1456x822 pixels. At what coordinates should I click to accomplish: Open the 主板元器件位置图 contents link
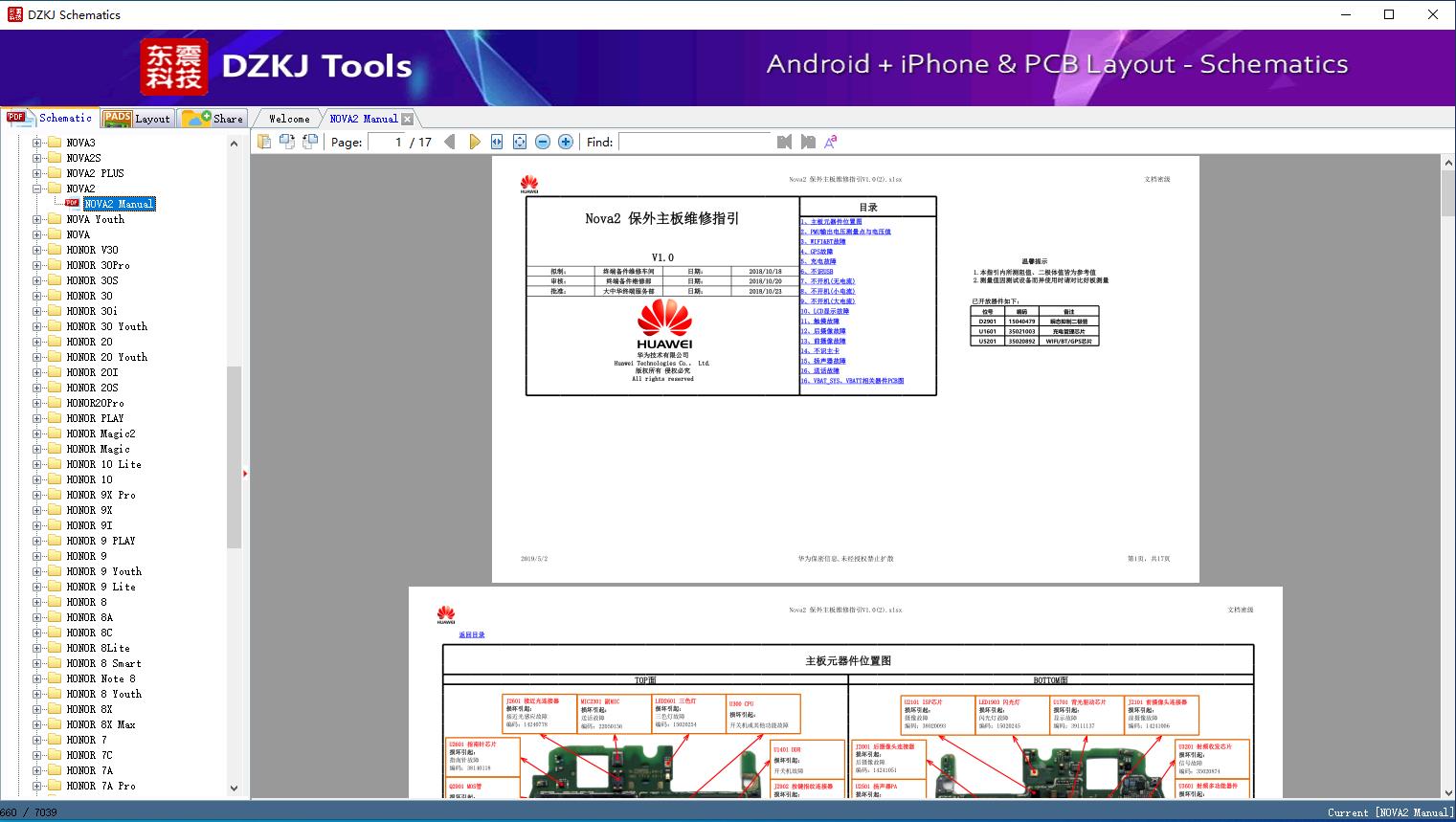coord(831,221)
